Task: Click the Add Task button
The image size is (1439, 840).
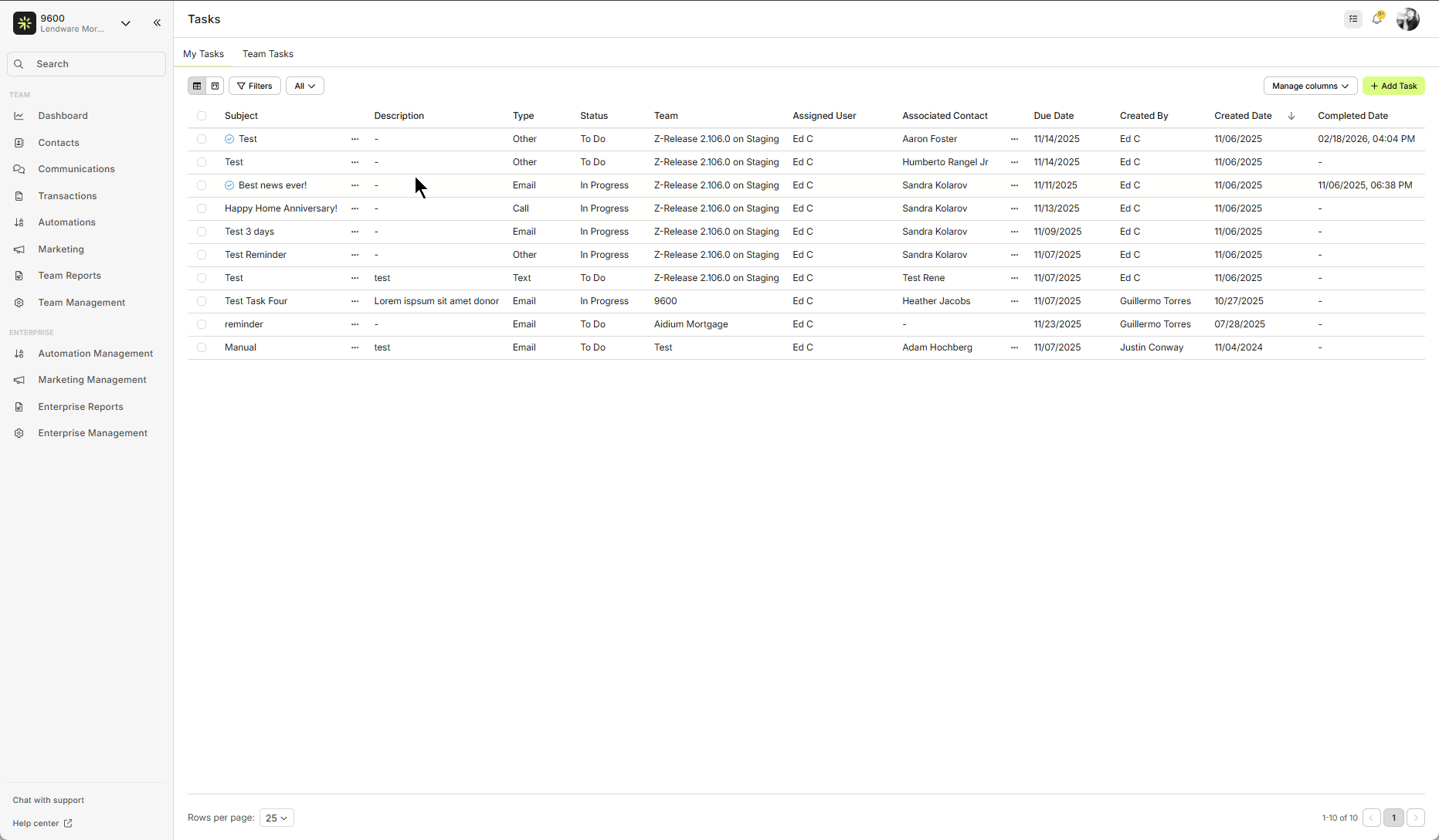Action: [x=1393, y=86]
